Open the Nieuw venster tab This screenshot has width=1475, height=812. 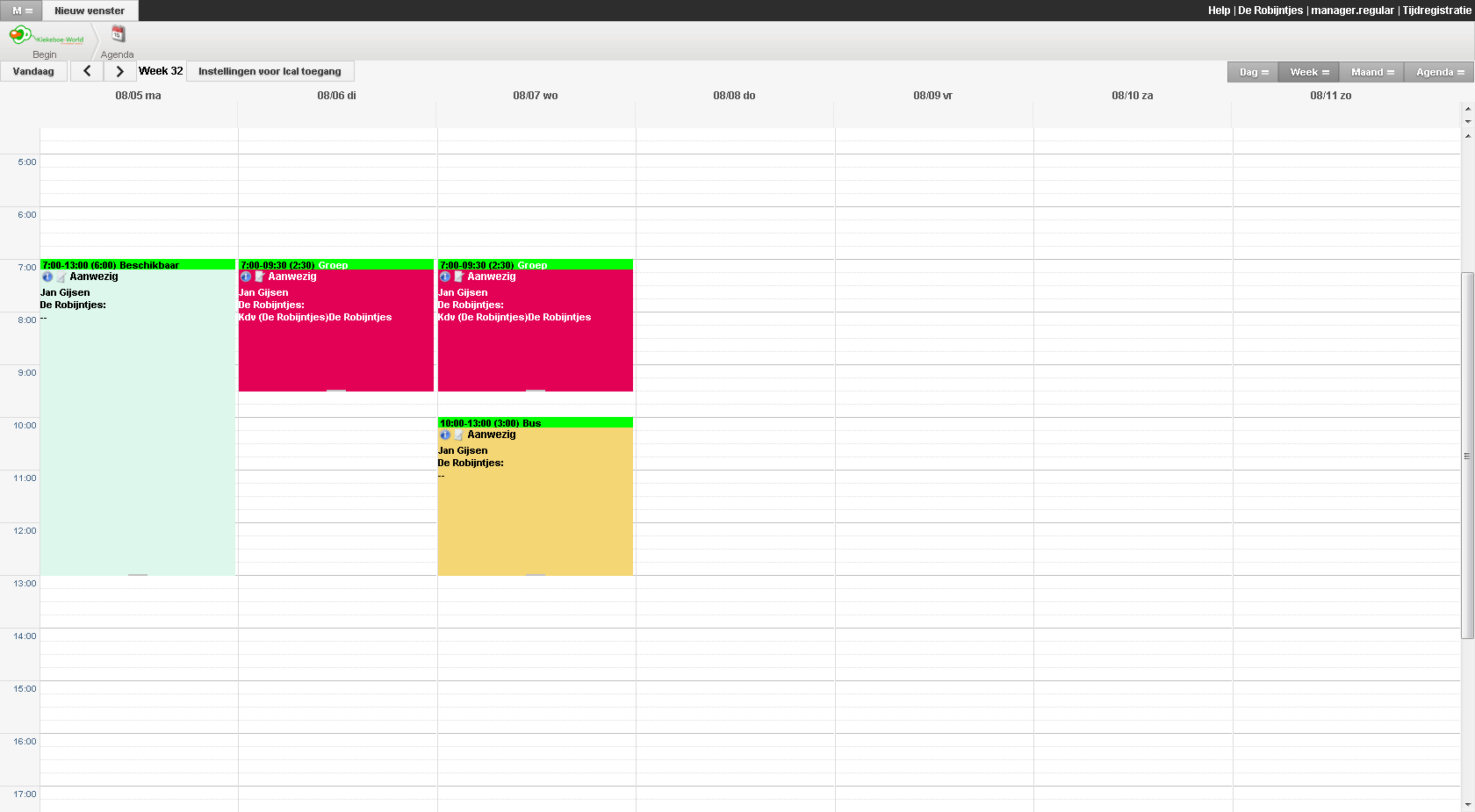(90, 11)
